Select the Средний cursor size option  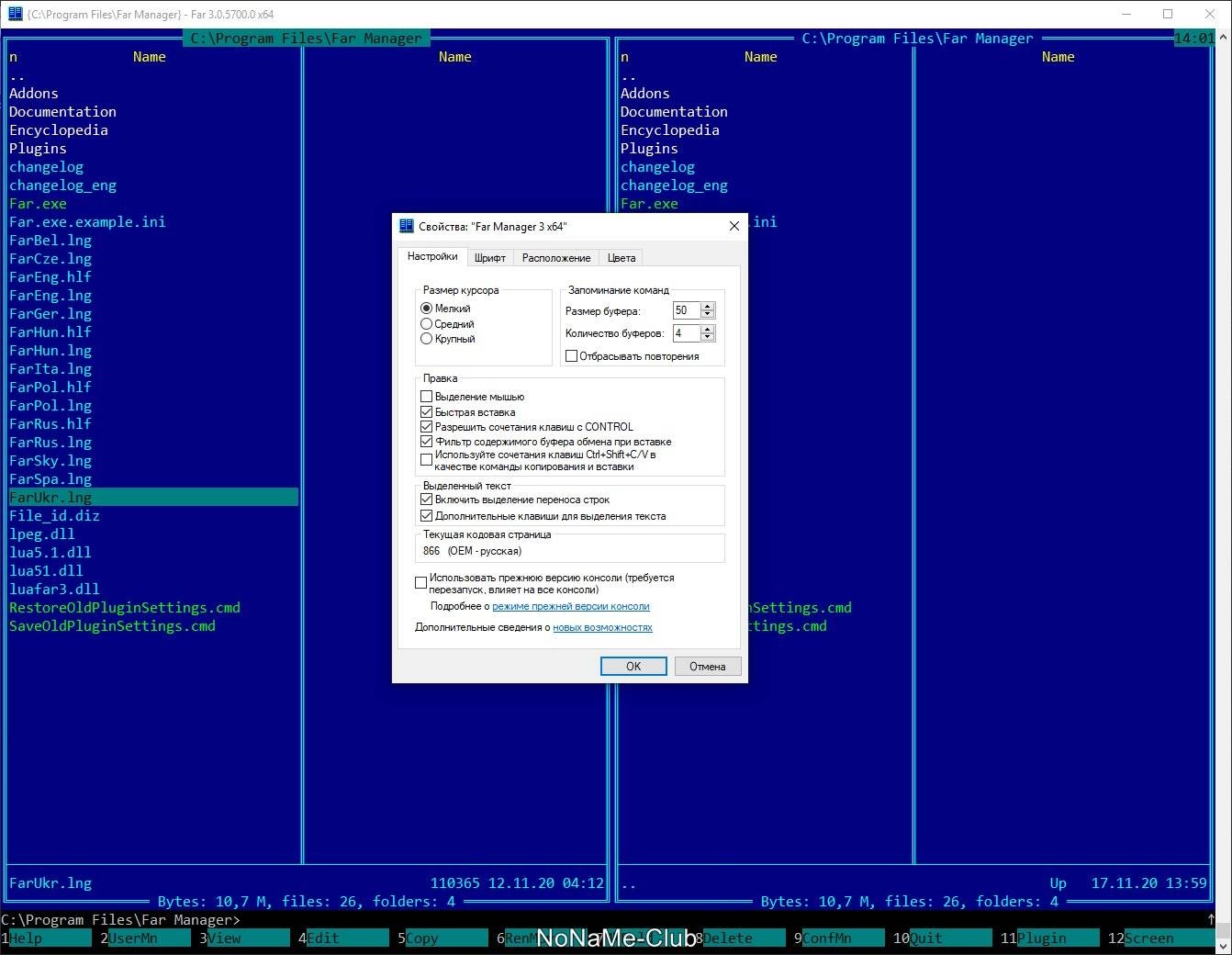click(x=426, y=324)
